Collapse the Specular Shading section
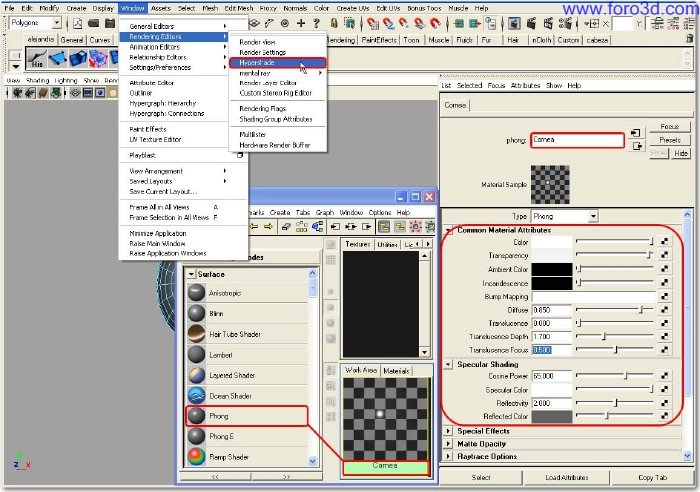This screenshot has height=492, width=700. pos(448,364)
